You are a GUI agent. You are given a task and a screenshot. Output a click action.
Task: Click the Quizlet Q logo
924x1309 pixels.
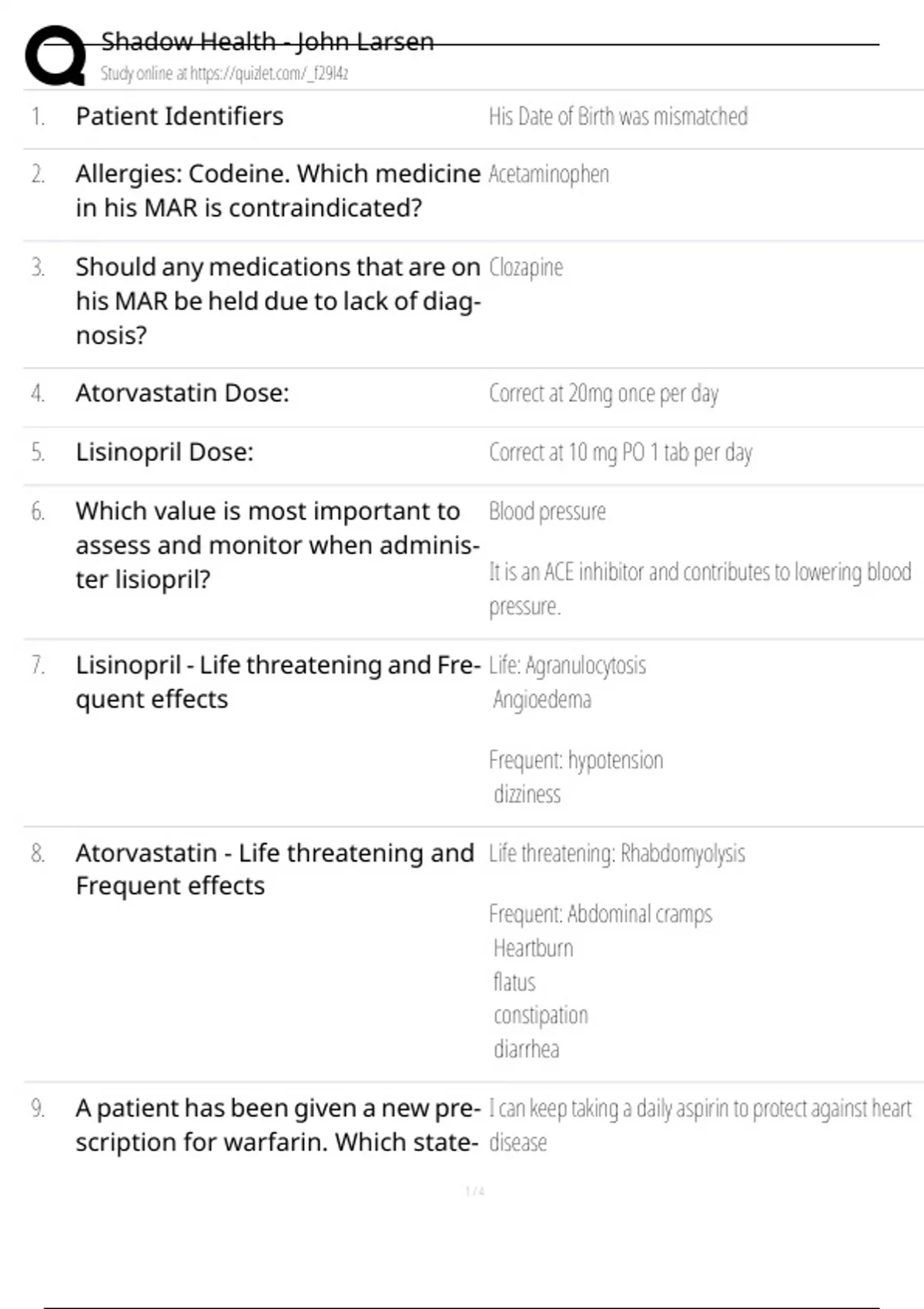pos(55,55)
